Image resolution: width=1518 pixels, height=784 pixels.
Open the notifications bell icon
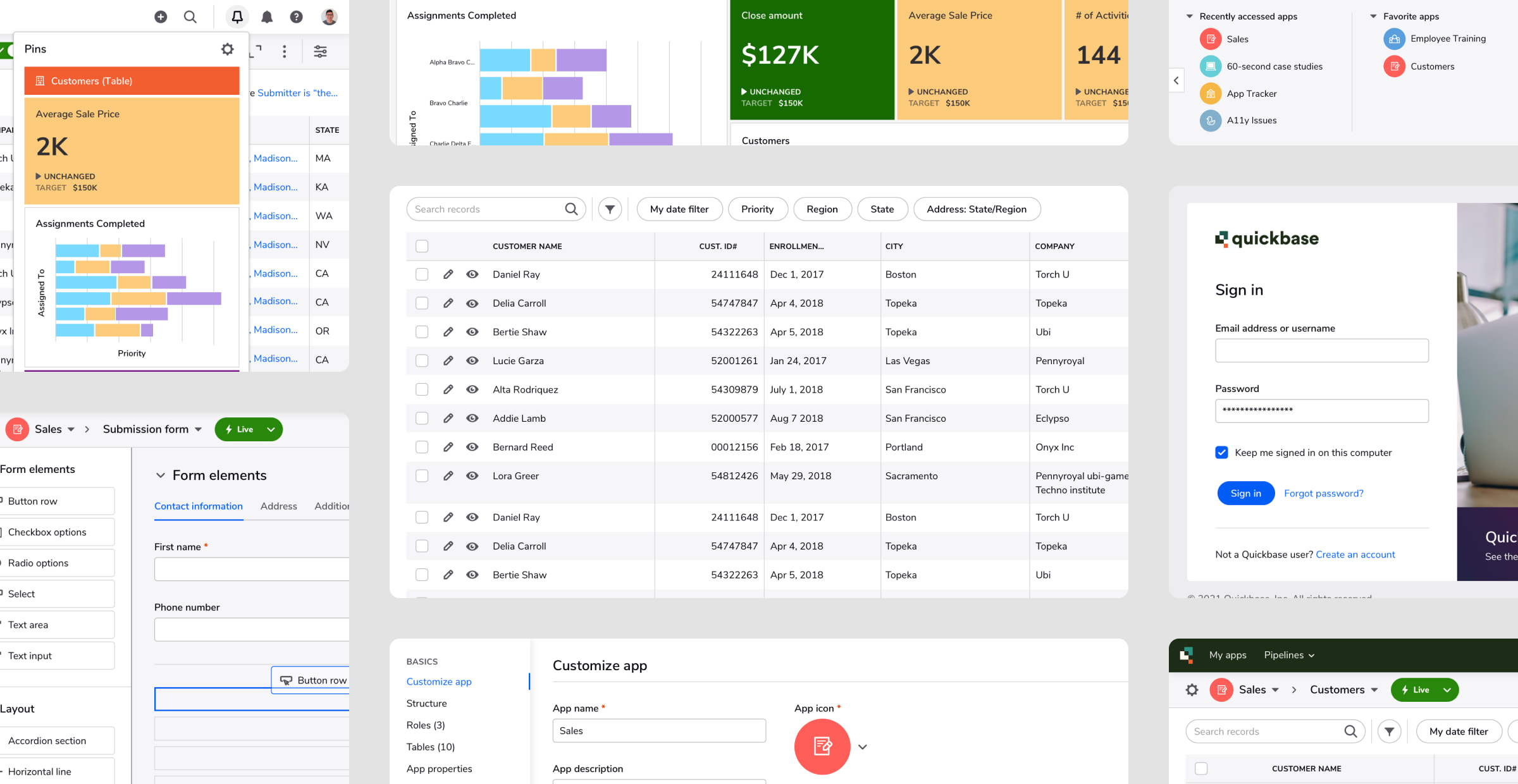[267, 17]
